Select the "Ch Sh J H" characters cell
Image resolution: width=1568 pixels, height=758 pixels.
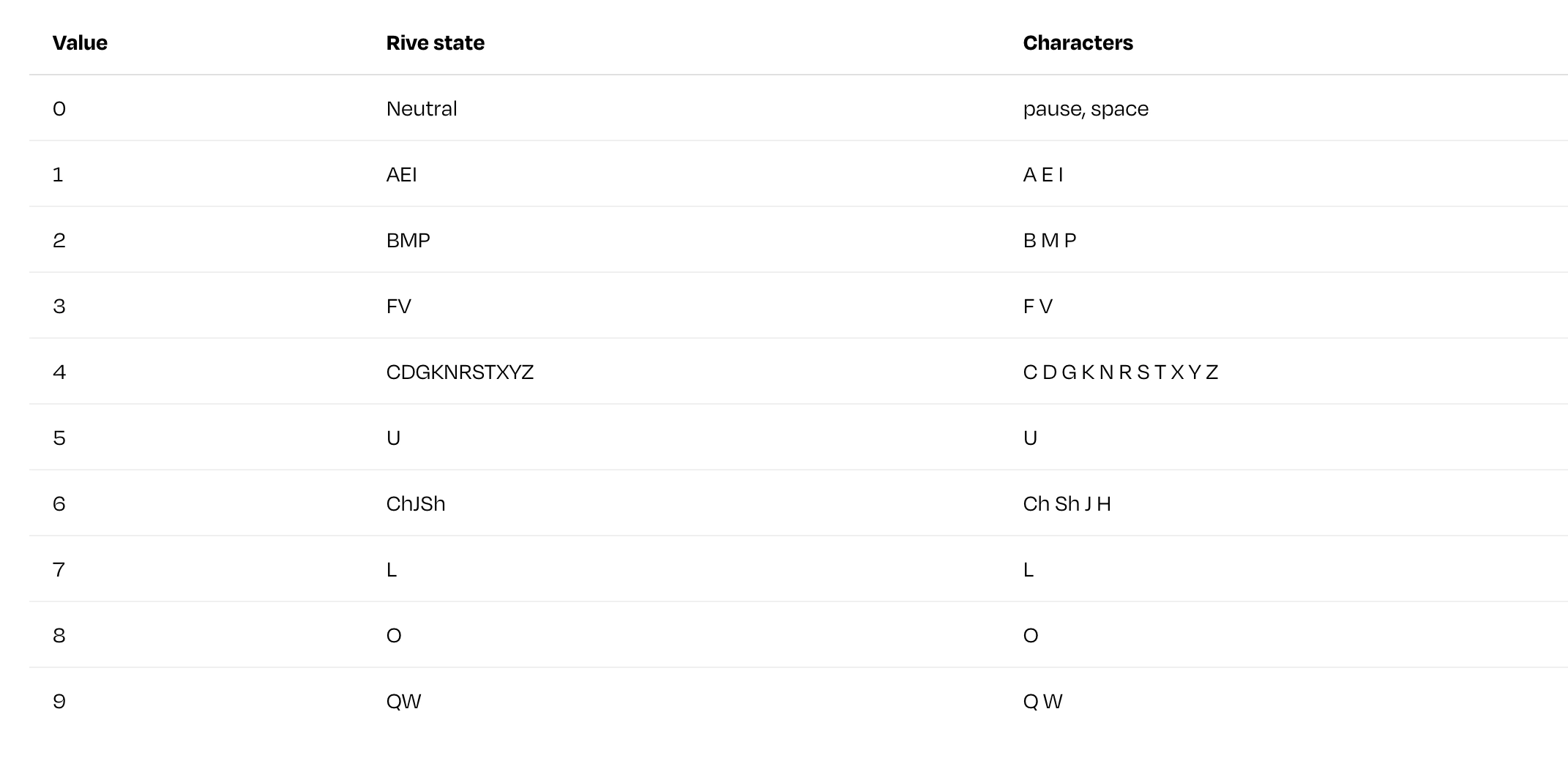pos(1067,504)
